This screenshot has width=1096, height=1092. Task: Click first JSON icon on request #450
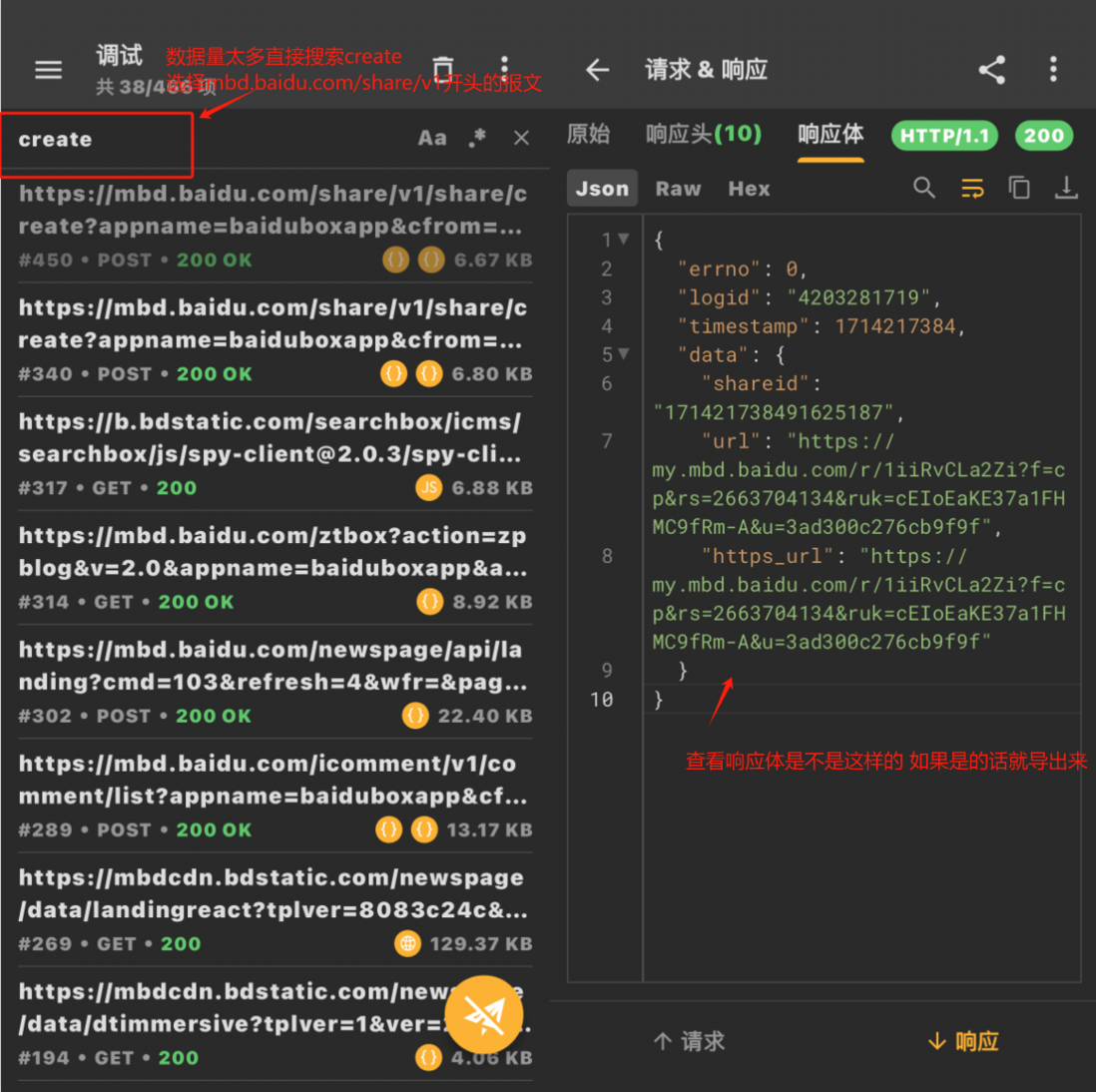tap(395, 261)
